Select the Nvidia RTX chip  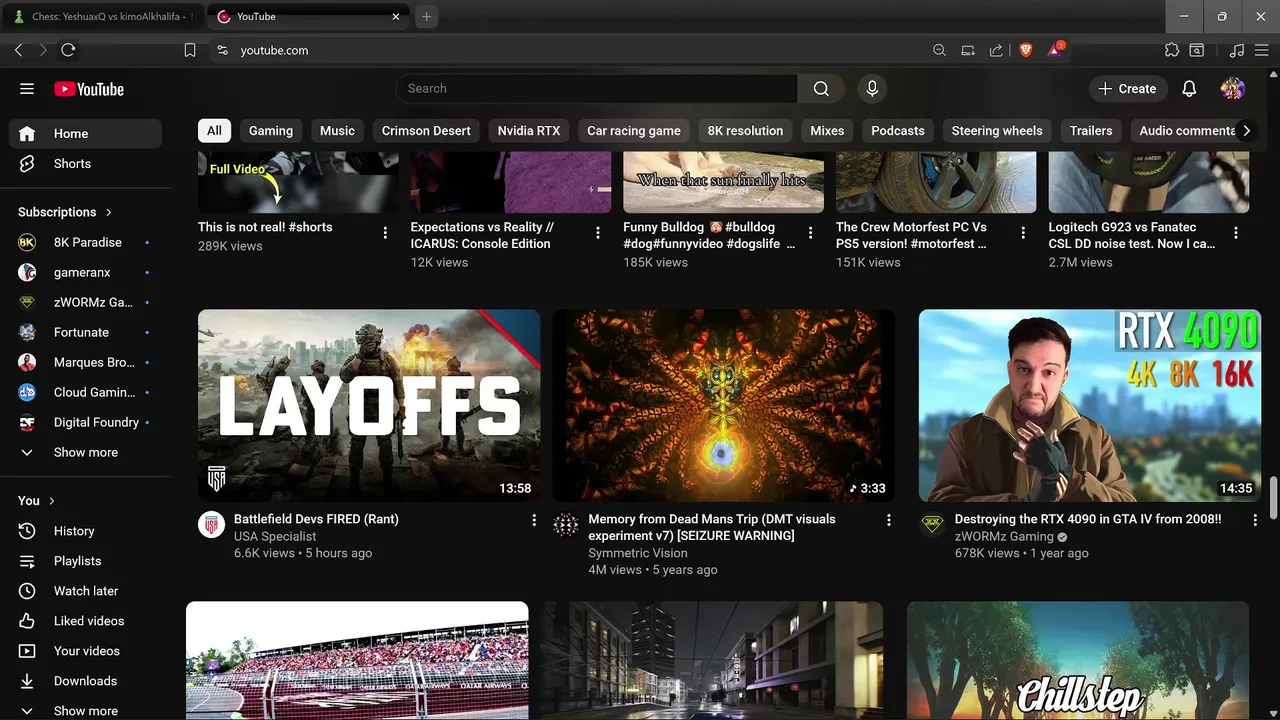pyautogui.click(x=529, y=131)
